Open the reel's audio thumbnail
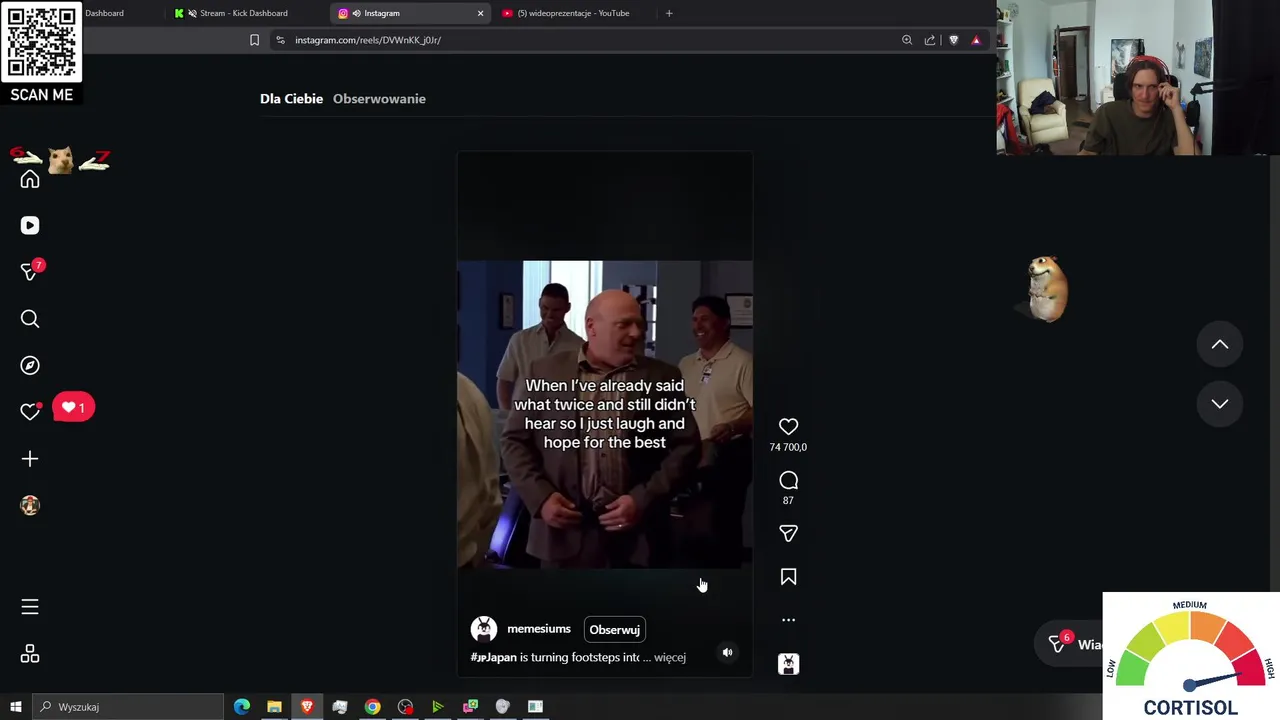The height and width of the screenshot is (720, 1280). (788, 664)
